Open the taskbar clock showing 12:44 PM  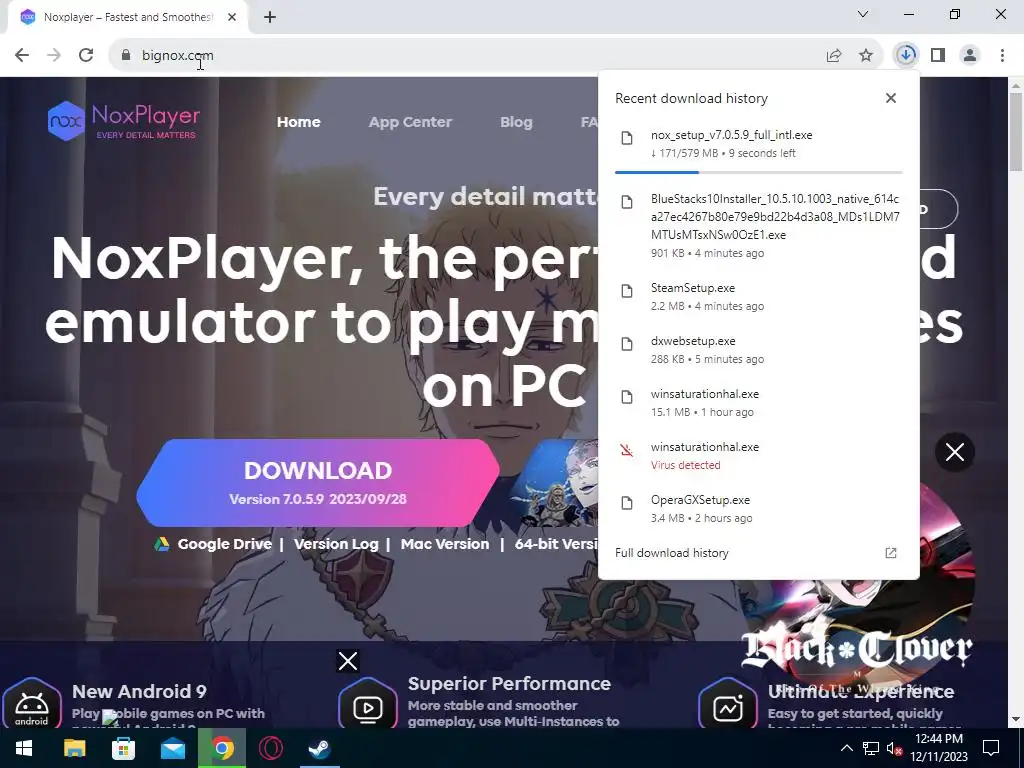939,748
